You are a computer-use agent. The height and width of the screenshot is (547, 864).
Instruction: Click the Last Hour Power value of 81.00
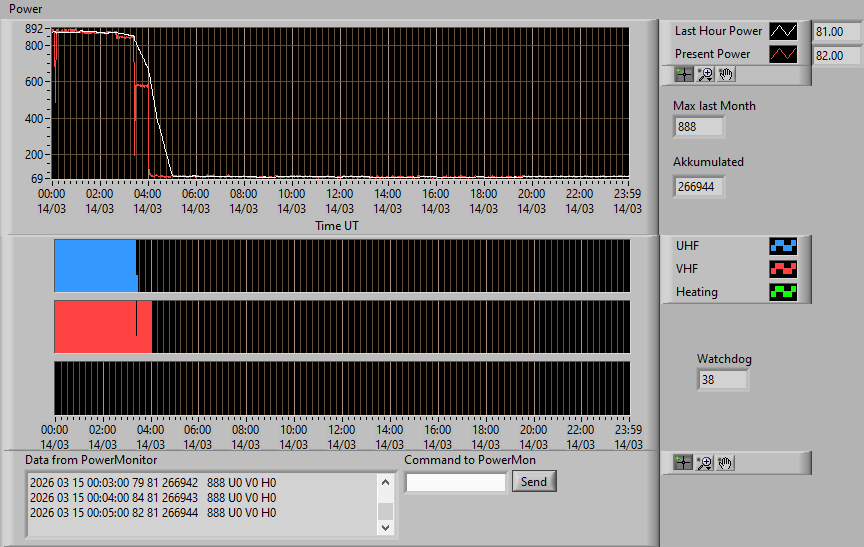836,32
